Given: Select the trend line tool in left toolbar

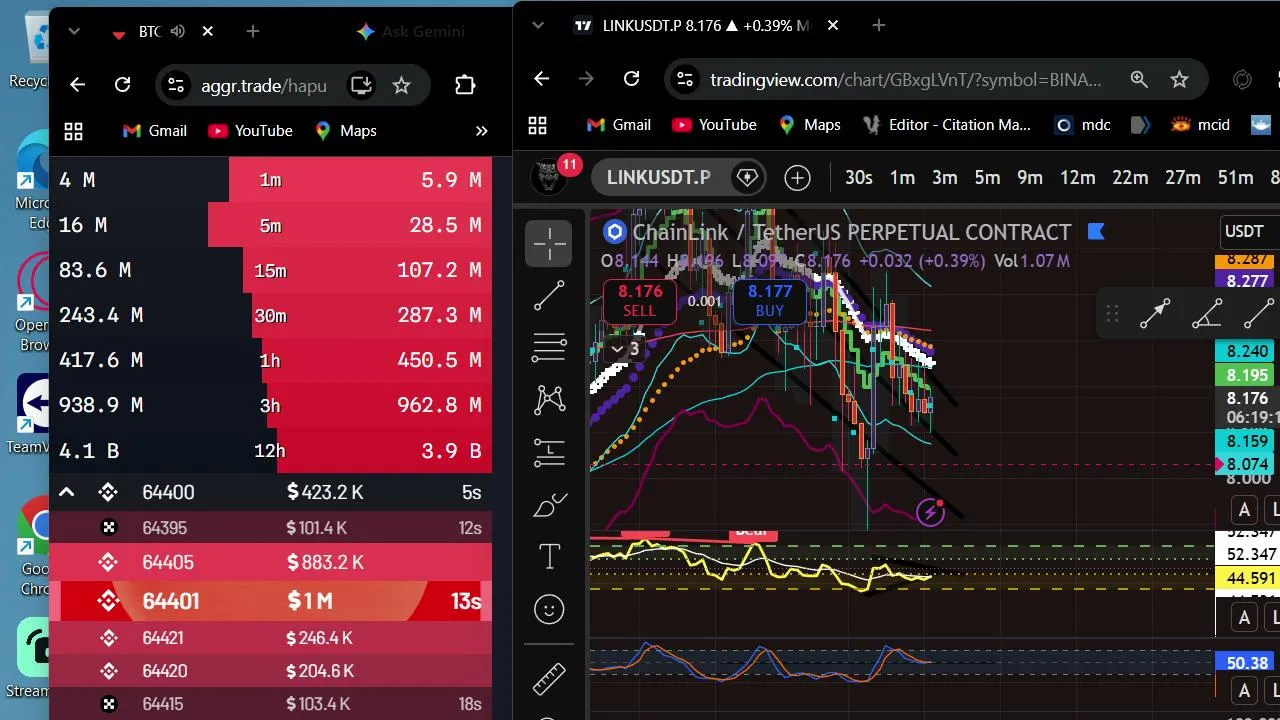Looking at the screenshot, I should point(549,295).
